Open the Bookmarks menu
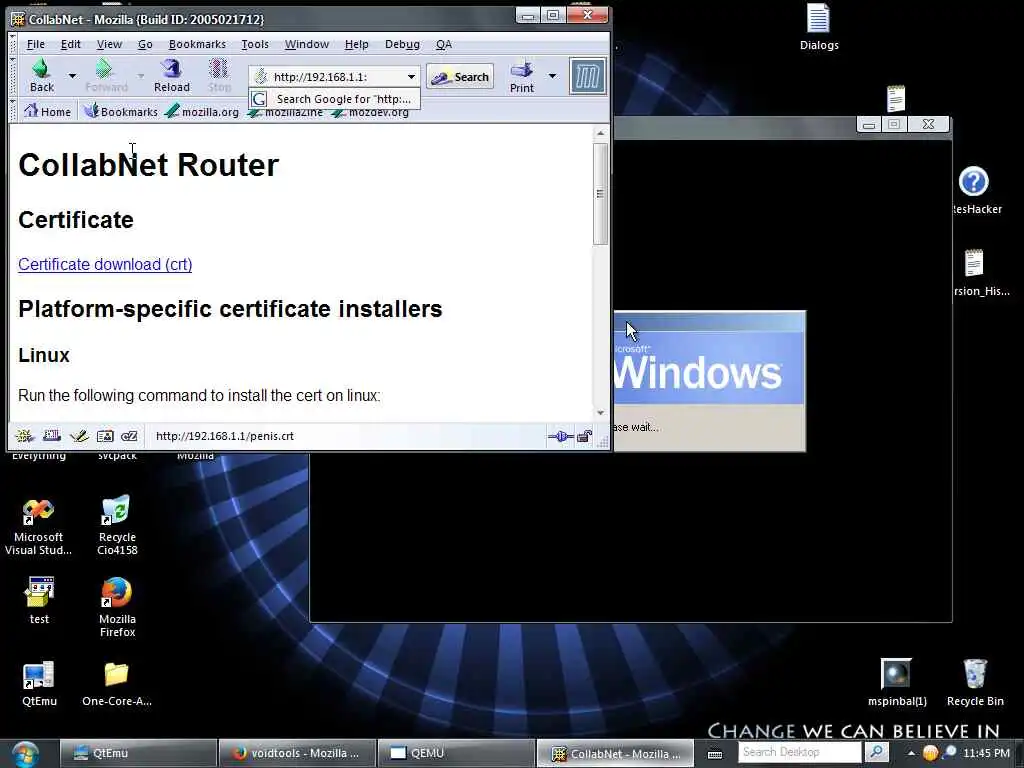Screen dimensions: 1024x768 pyautogui.click(x=197, y=44)
